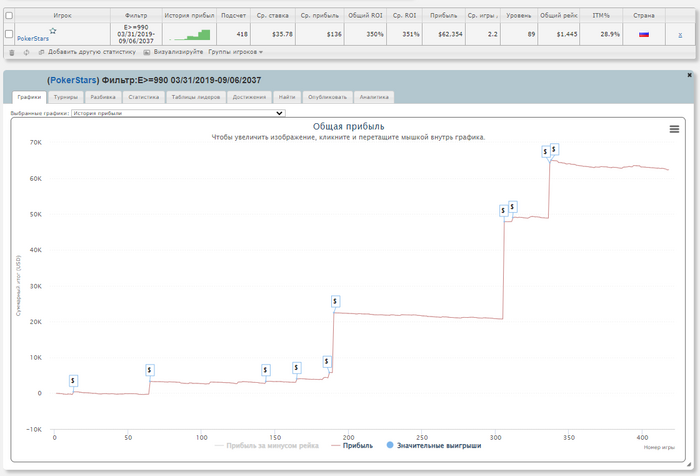Click the $ marker just under 10K
This screenshot has height=476, width=700.
327,362
